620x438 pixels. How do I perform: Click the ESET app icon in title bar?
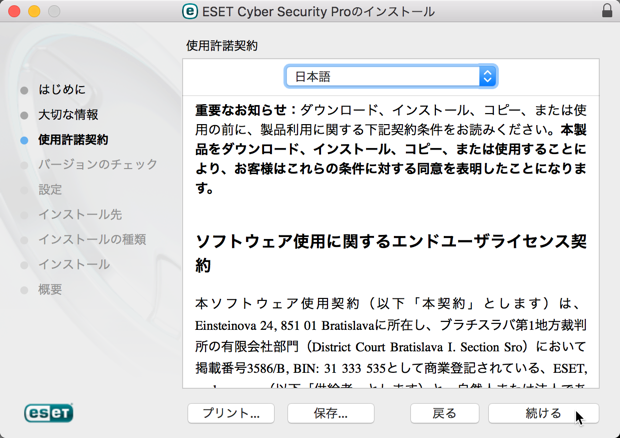pos(190,11)
